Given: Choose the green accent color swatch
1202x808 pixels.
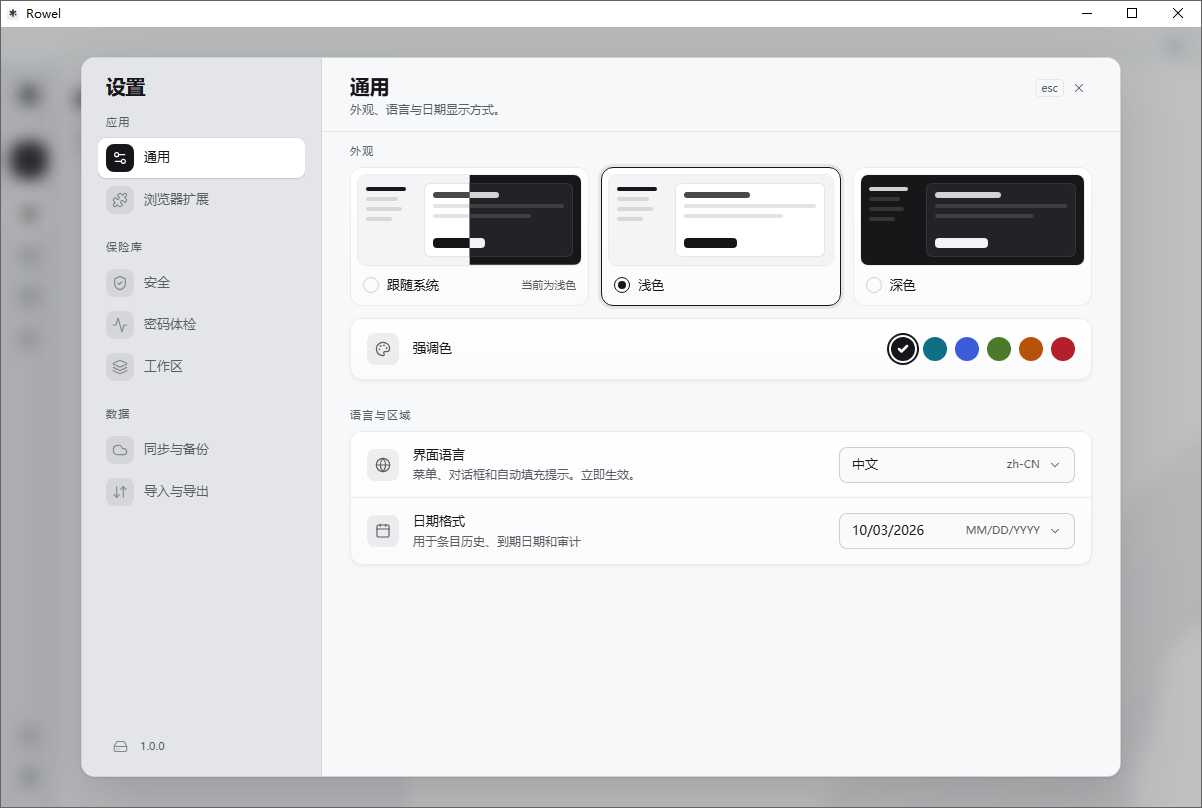Looking at the screenshot, I should pos(999,349).
